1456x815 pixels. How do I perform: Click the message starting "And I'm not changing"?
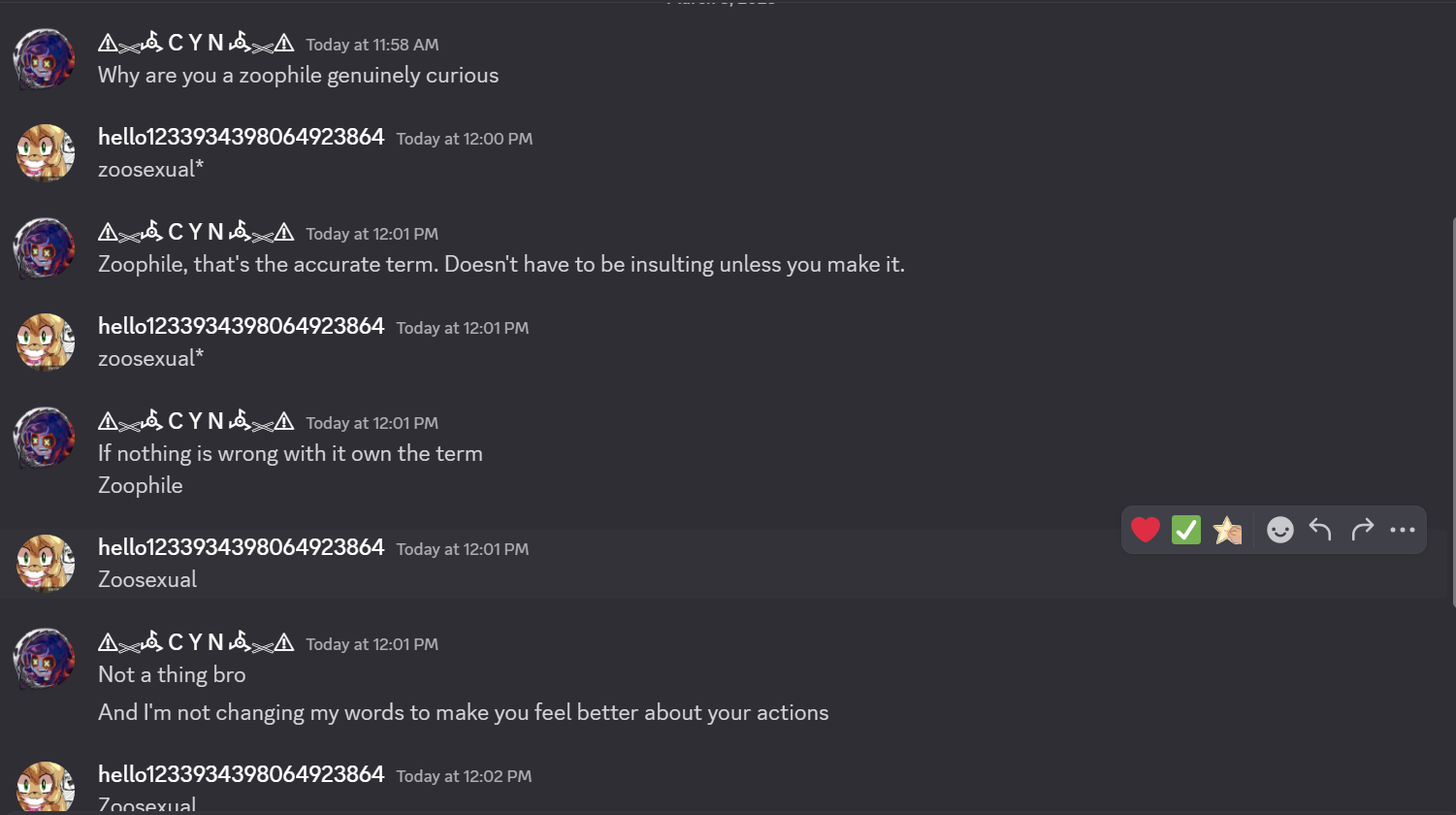click(x=463, y=712)
